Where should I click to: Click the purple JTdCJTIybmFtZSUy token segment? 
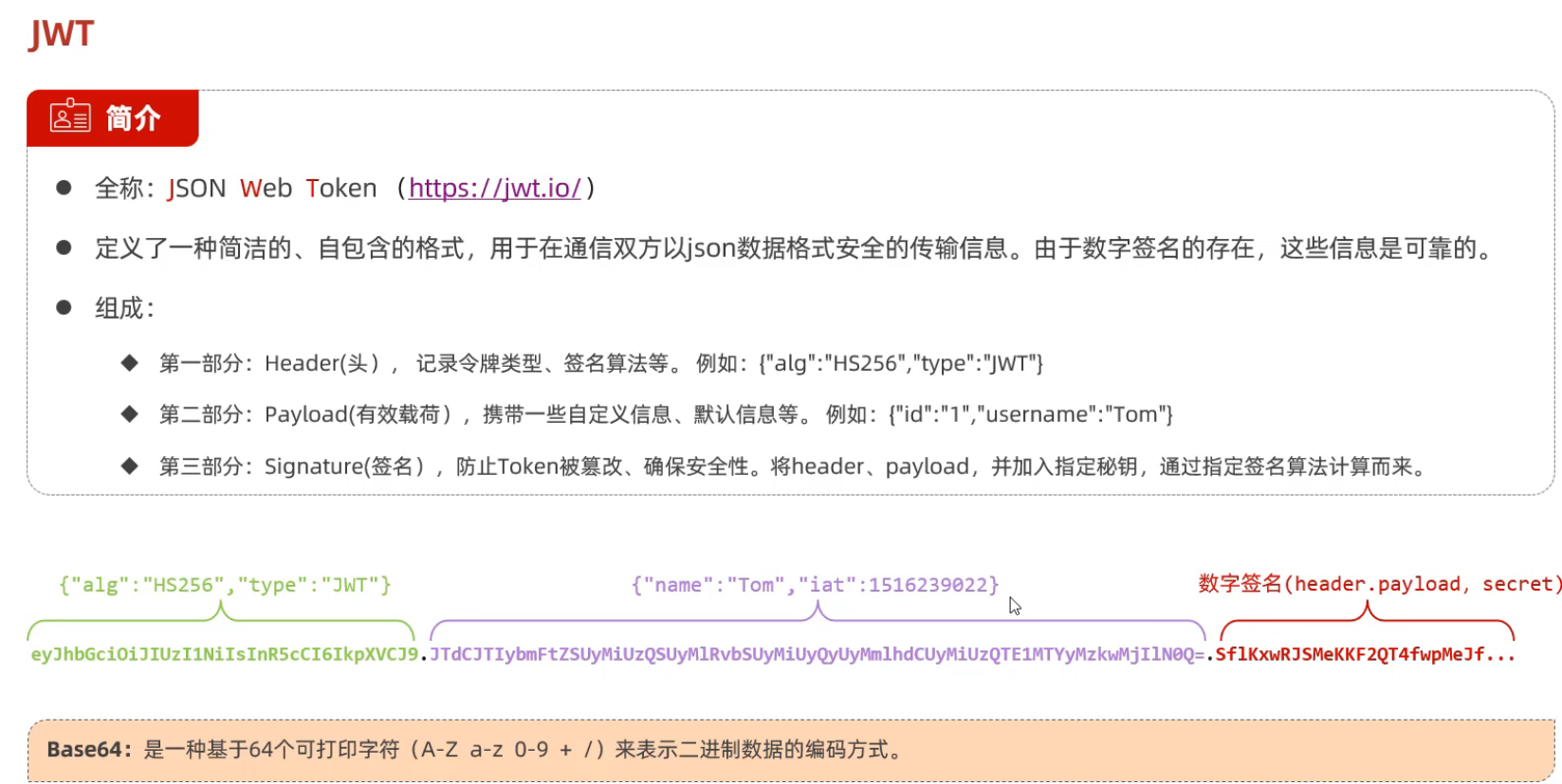click(x=817, y=654)
